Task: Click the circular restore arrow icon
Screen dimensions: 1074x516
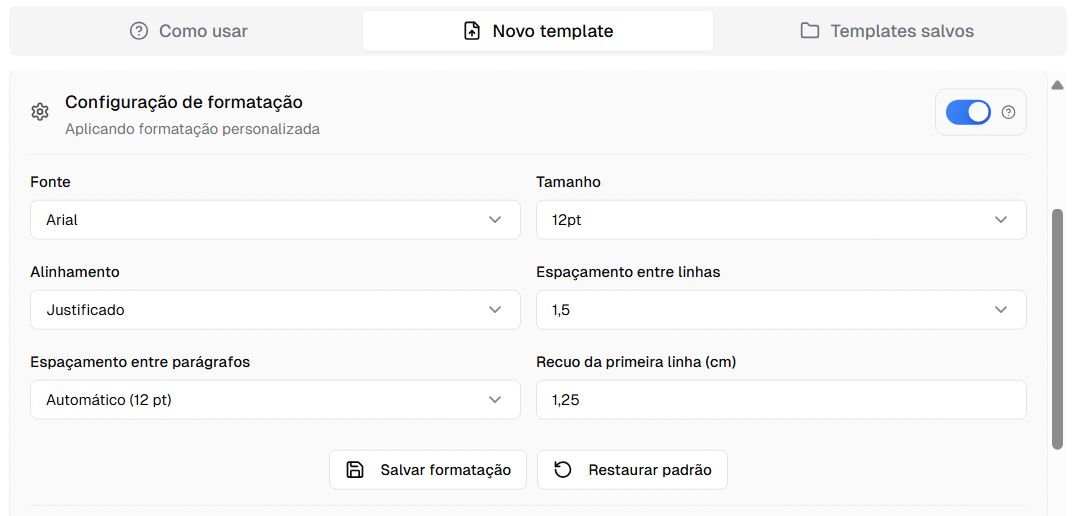Action: (563, 470)
